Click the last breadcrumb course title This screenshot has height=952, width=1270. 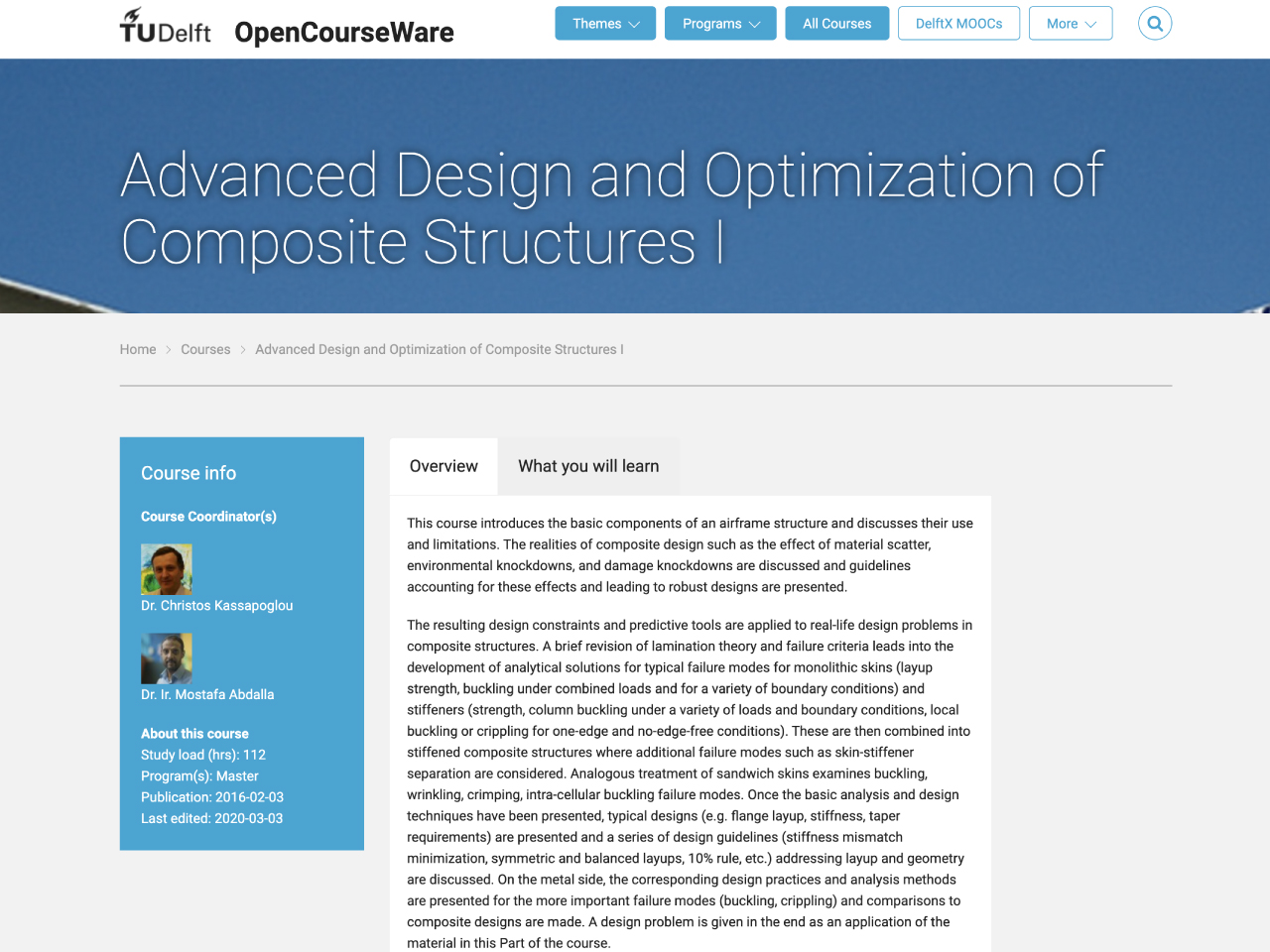[x=440, y=349]
